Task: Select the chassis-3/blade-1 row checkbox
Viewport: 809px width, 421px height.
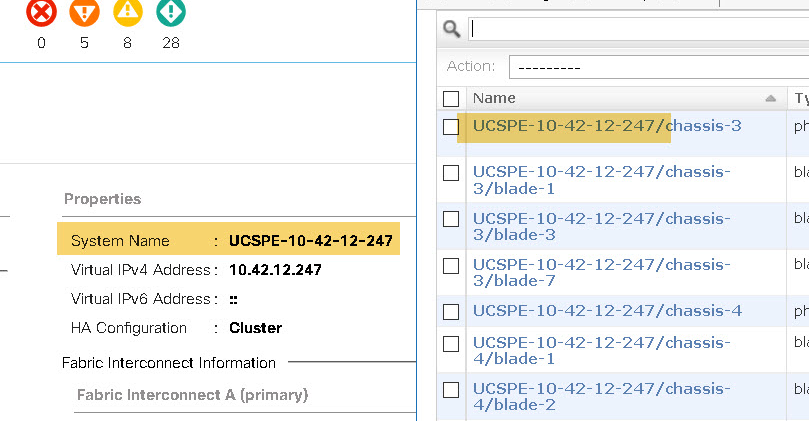Action: click(451, 173)
